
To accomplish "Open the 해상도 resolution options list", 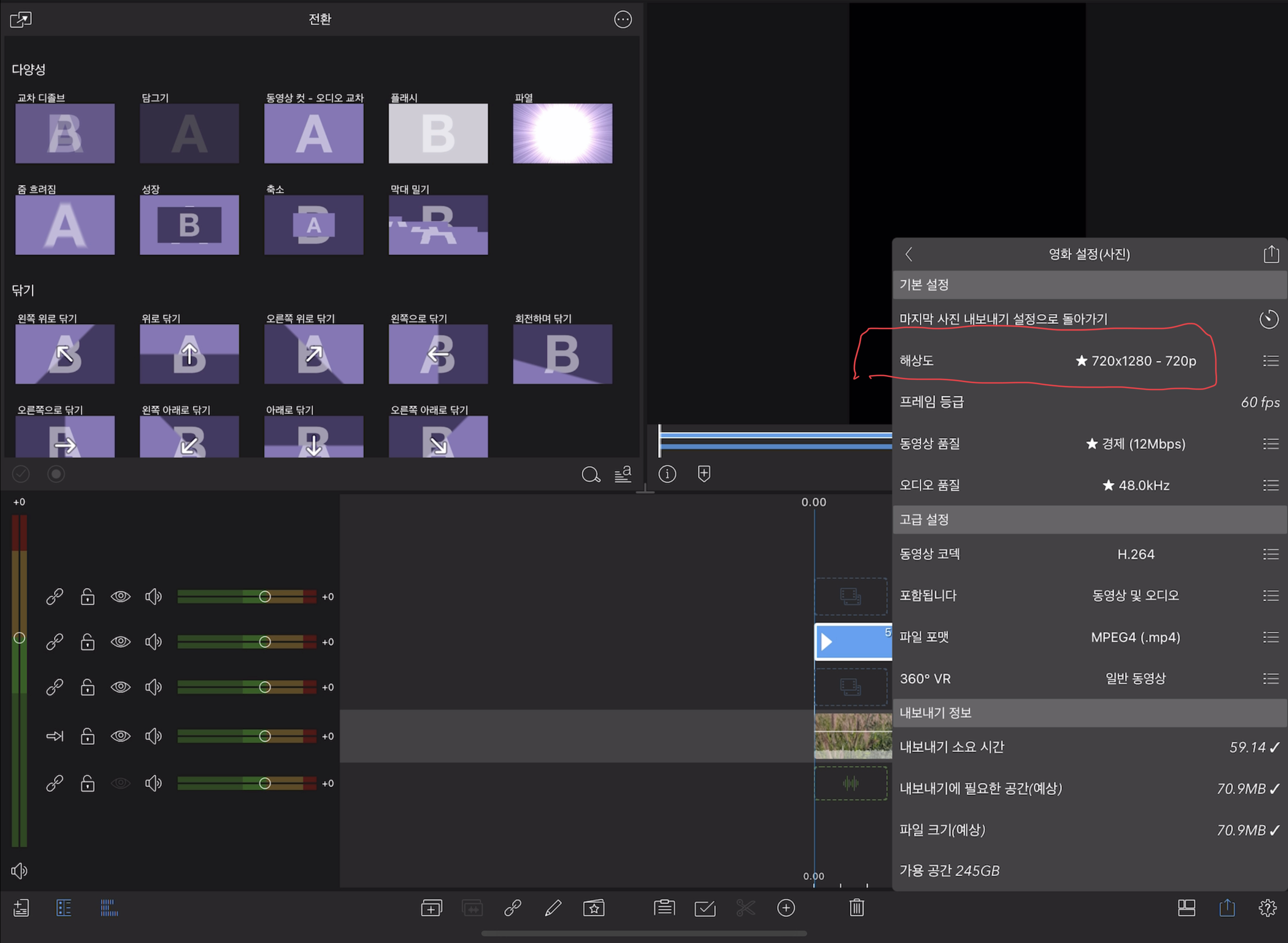I will 1270,361.
